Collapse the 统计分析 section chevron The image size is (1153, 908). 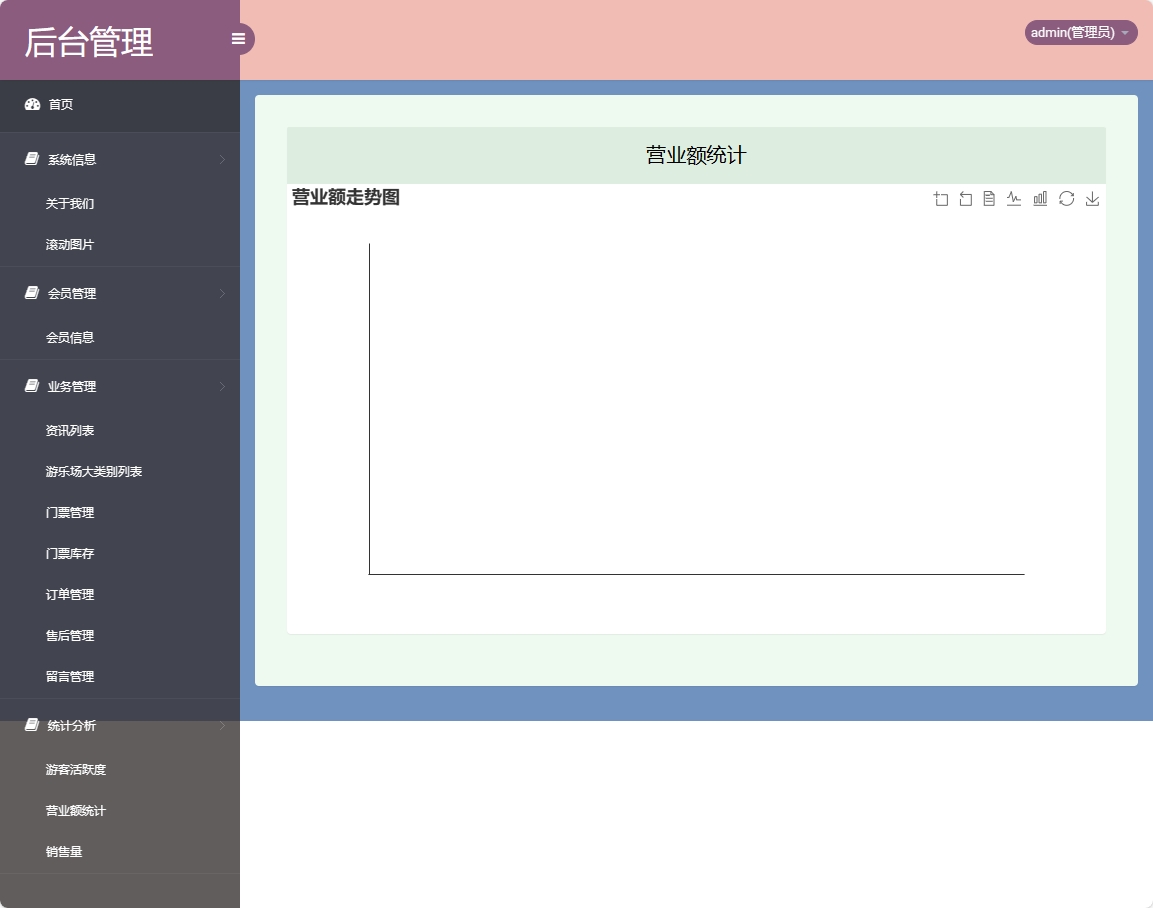pos(222,726)
